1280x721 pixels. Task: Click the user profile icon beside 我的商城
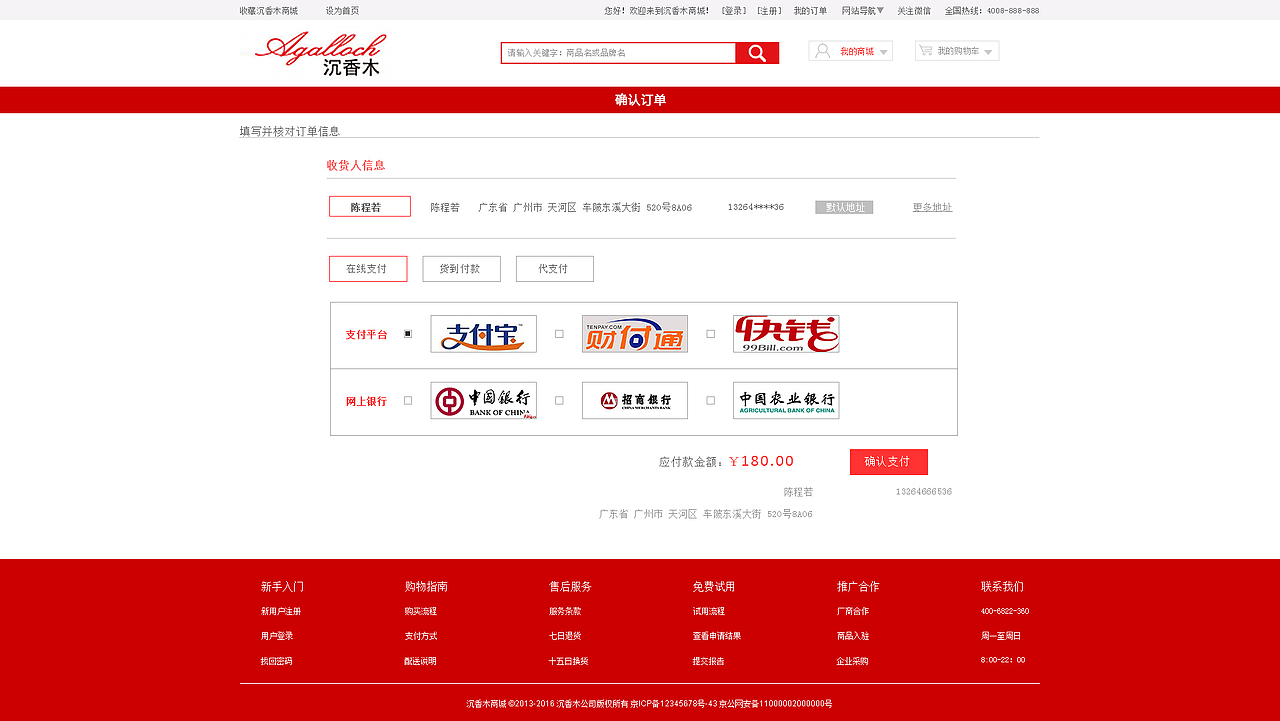[x=822, y=51]
